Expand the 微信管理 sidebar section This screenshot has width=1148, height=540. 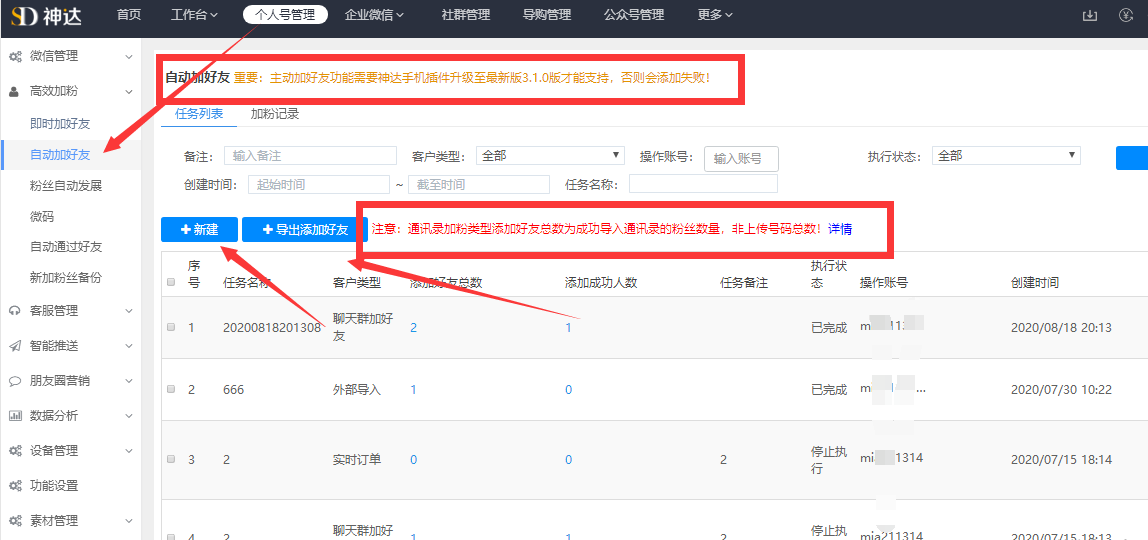coord(129,56)
